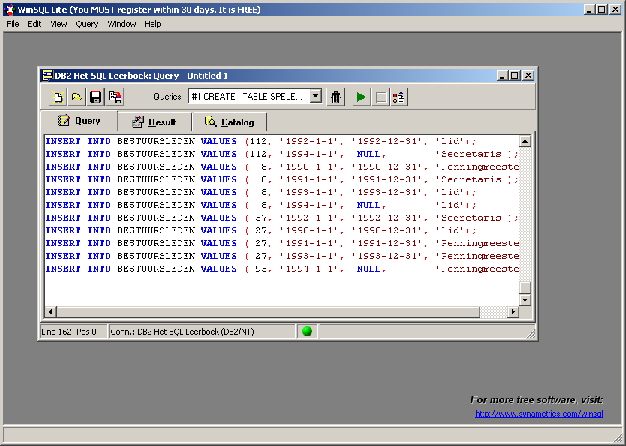Close the DB2 query child window
The image size is (626, 446).
[x=528, y=75]
